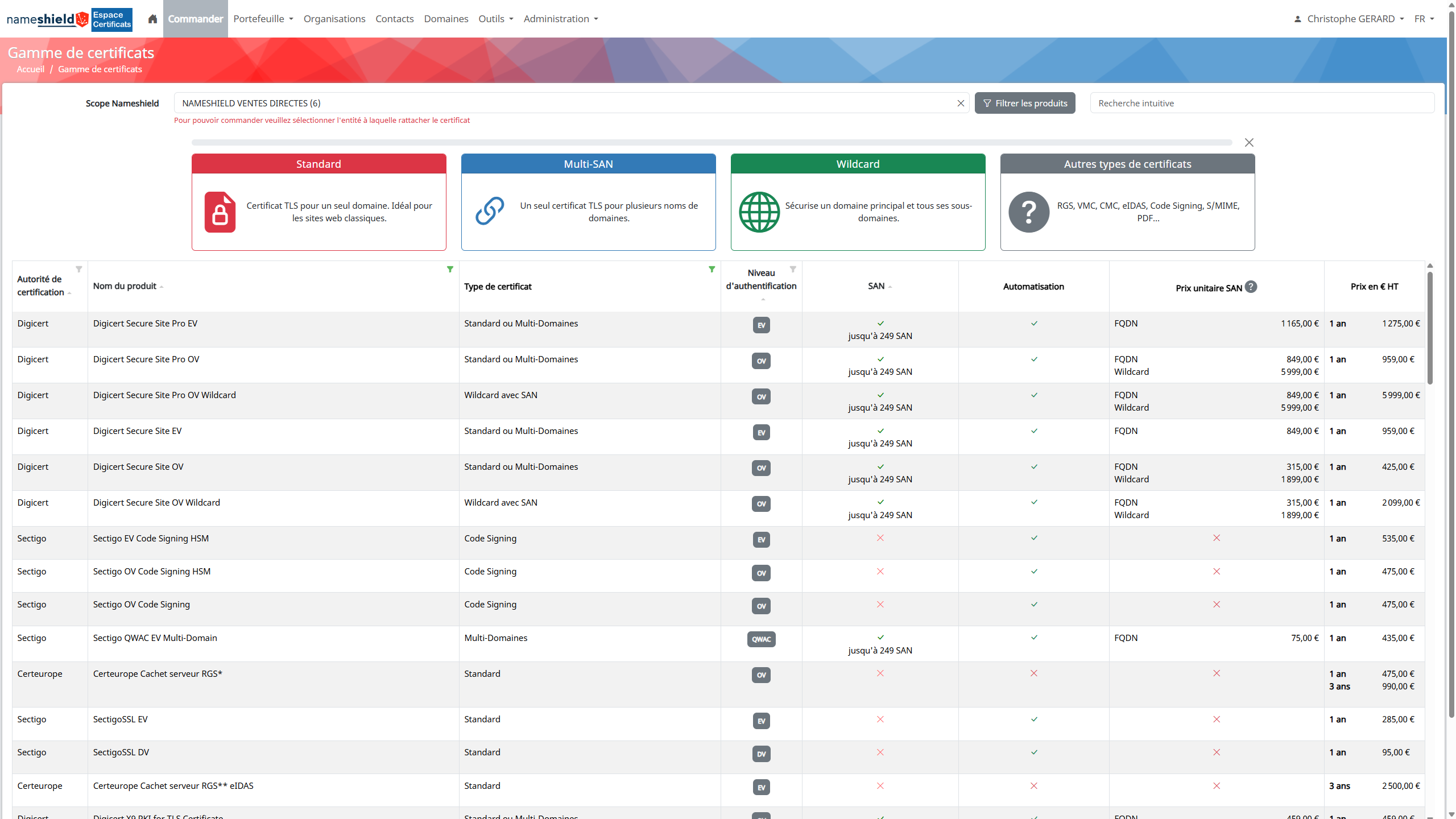Expand the Administration menu
Screen dimensions: 1456x819
click(561, 19)
